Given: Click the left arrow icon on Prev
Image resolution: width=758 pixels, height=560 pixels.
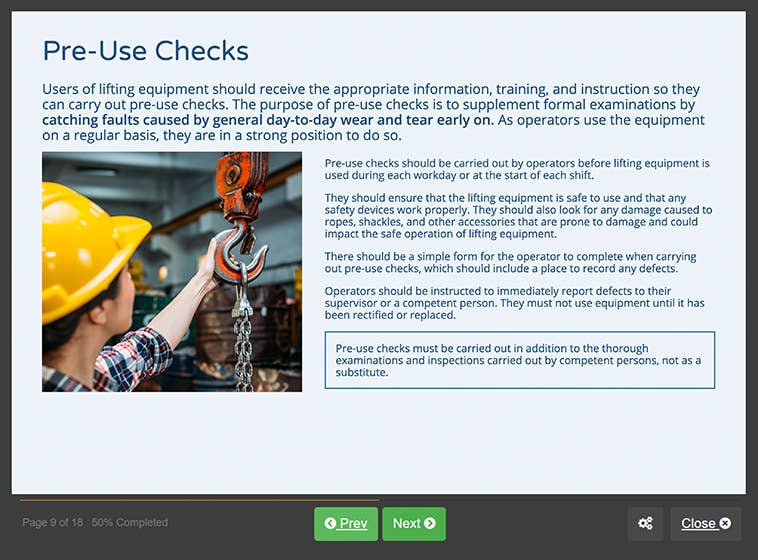Looking at the screenshot, I should coord(329,523).
